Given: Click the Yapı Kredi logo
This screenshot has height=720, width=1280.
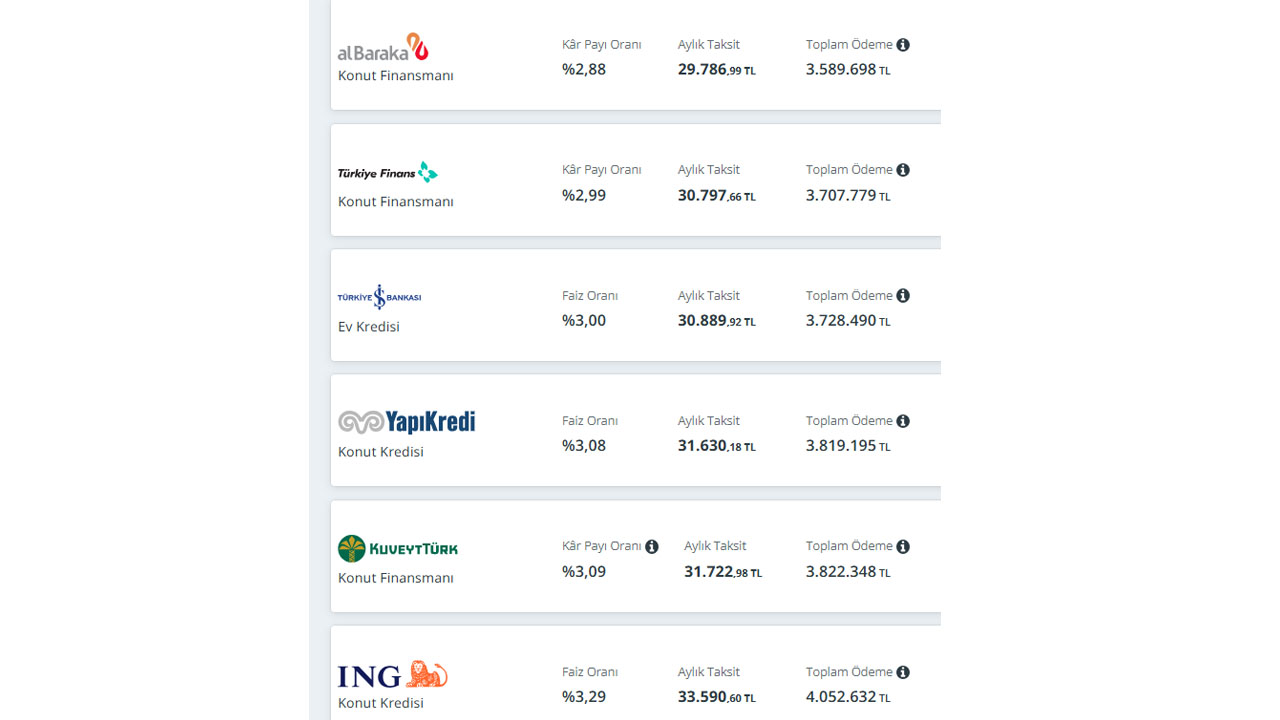Looking at the screenshot, I should click(407, 422).
